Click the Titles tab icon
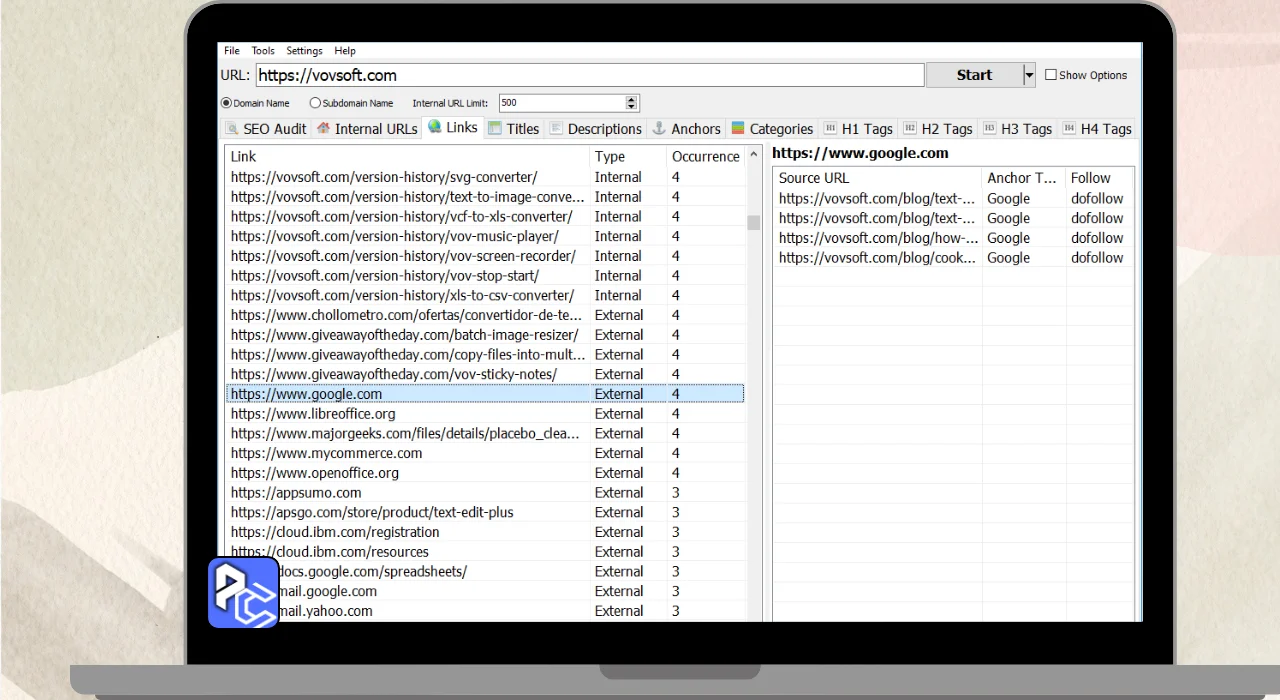Image resolution: width=1280 pixels, height=700 pixels. (495, 128)
